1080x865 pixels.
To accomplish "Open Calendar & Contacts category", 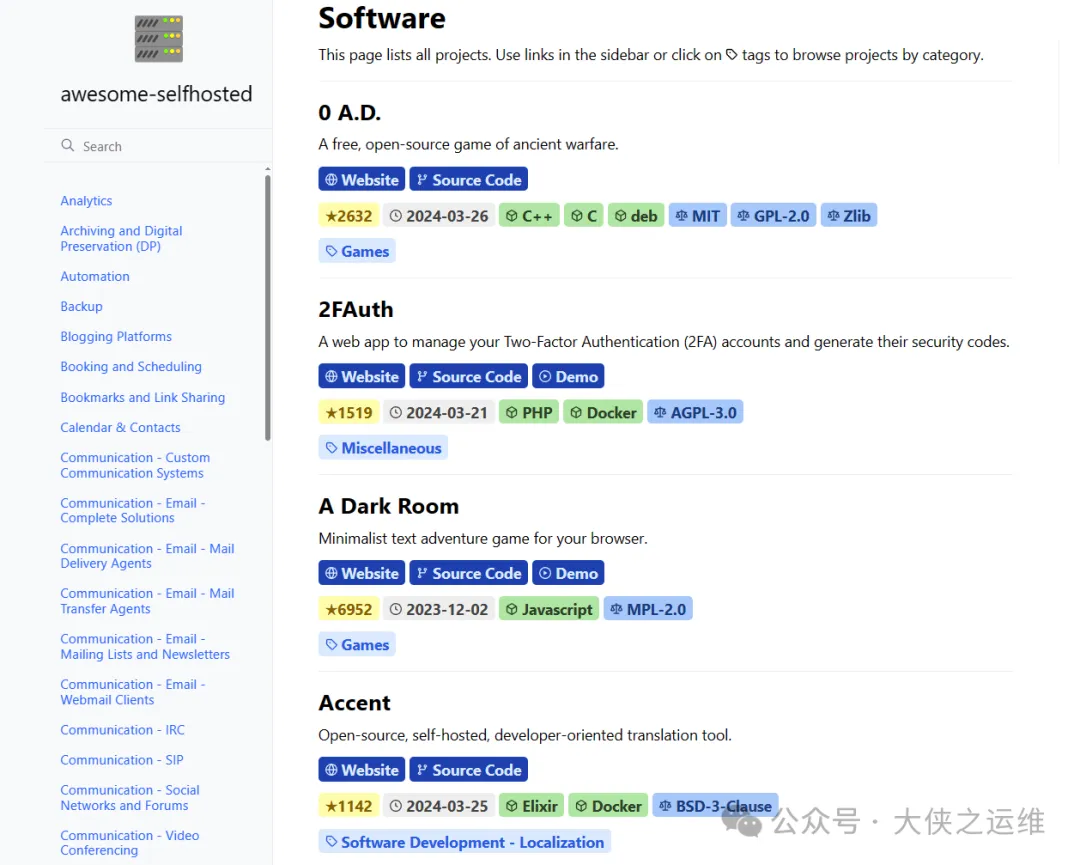I will pyautogui.click(x=121, y=427).
